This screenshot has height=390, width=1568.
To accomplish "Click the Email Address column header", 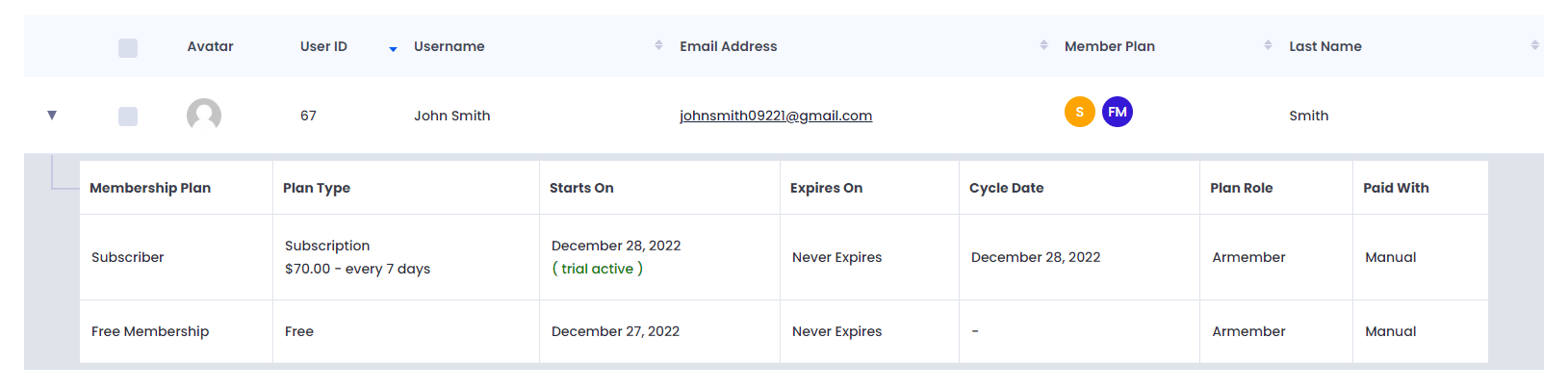I will 728,46.
